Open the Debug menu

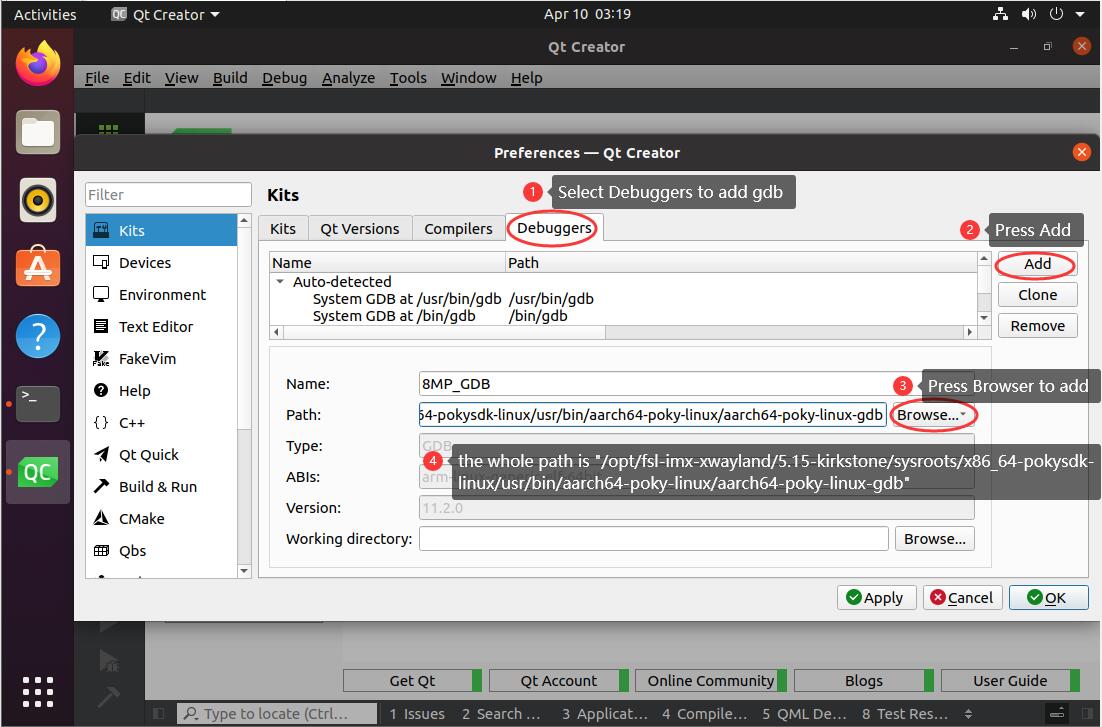click(284, 78)
